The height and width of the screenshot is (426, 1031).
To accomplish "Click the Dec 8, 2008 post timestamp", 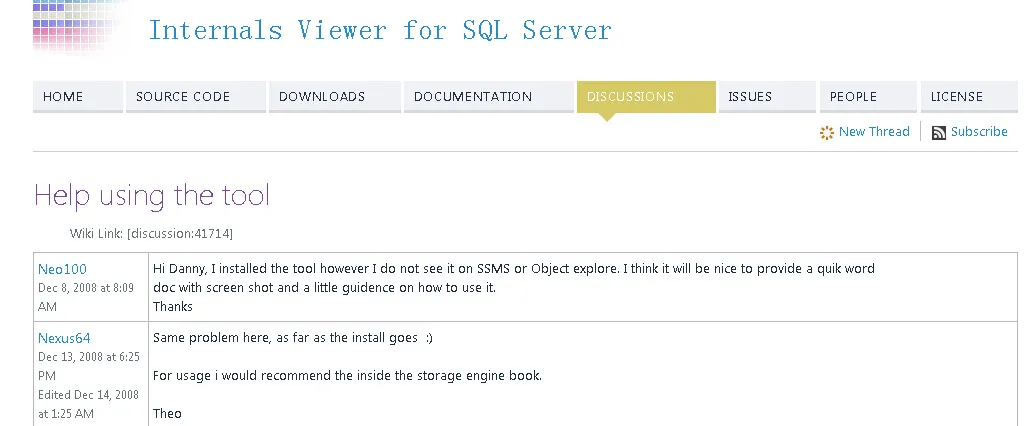I will 85,296.
